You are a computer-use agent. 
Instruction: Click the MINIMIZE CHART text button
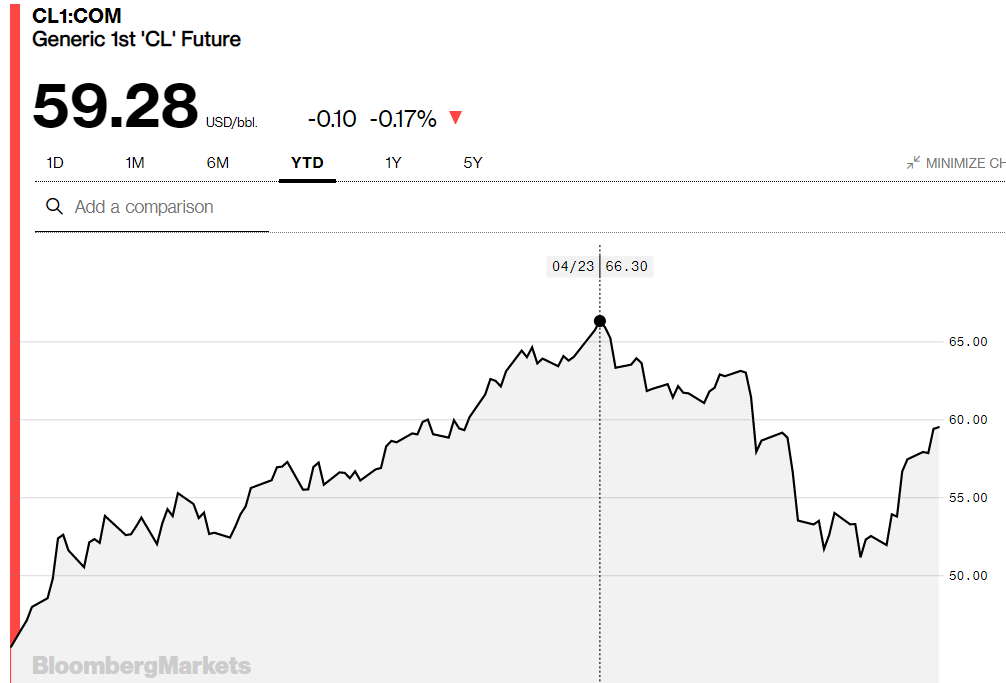pyautogui.click(x=966, y=163)
